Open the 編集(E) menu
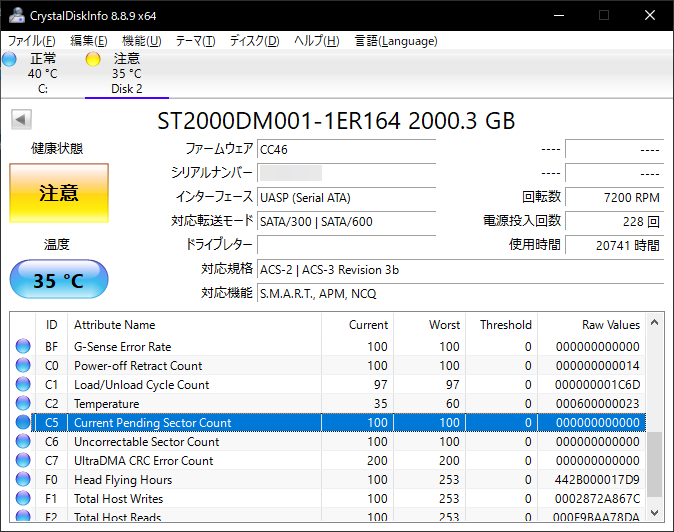Screen dimensions: 674x532 click(x=89, y=41)
